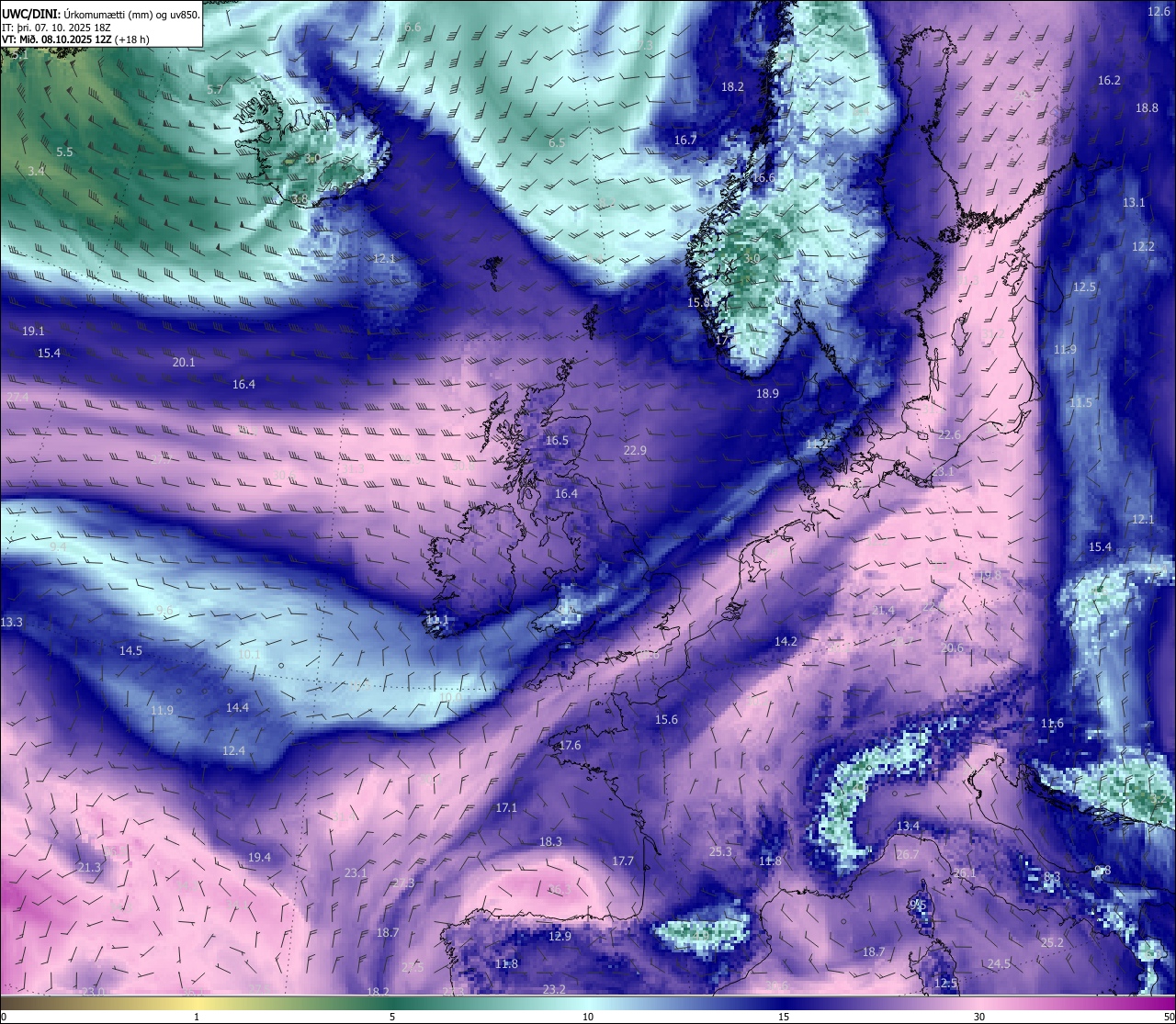Image resolution: width=1176 pixels, height=1024 pixels.
Task: Click the 23.2 value on the map
Action: (554, 989)
